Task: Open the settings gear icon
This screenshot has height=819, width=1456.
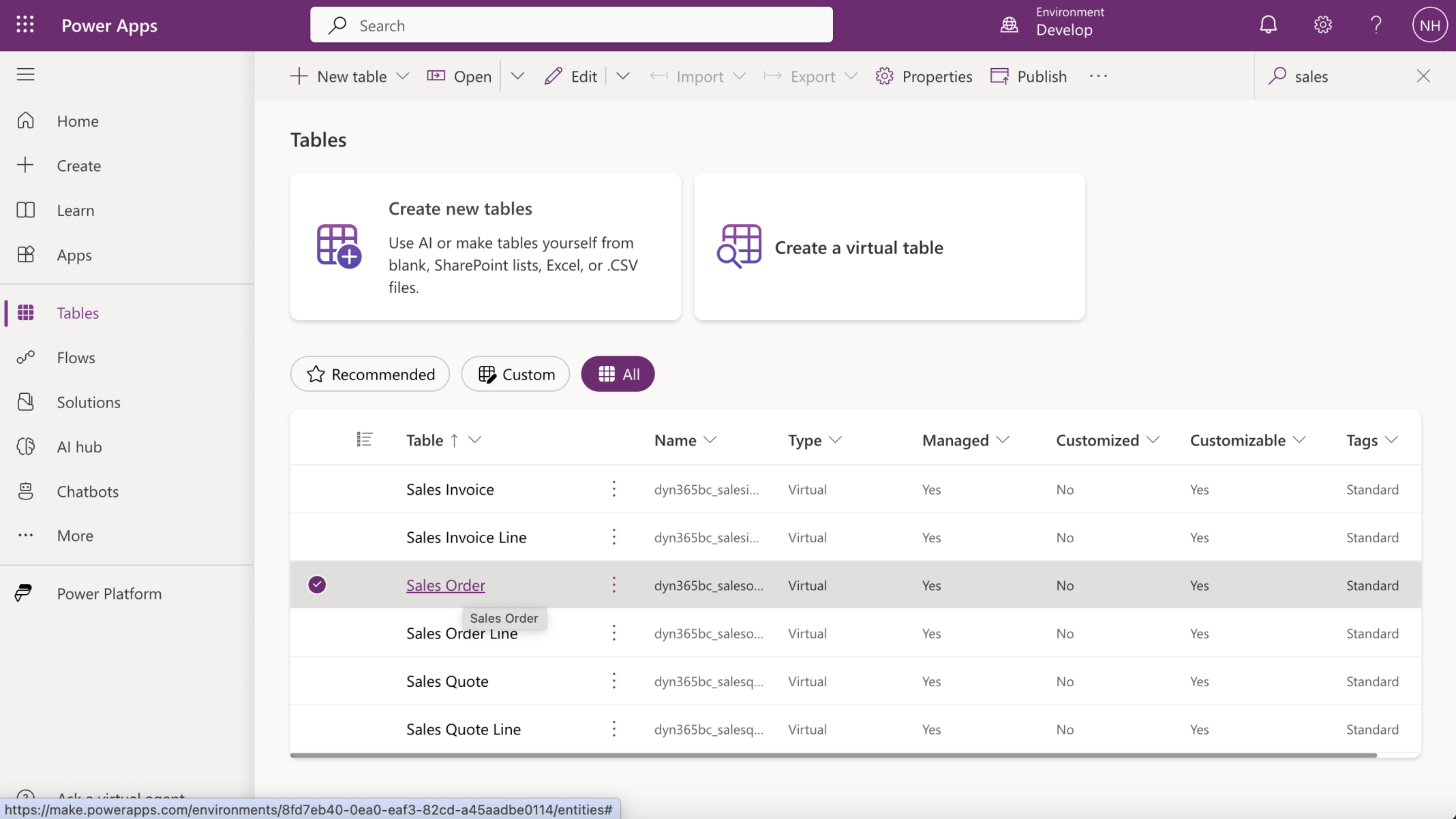Action: [x=1322, y=25]
